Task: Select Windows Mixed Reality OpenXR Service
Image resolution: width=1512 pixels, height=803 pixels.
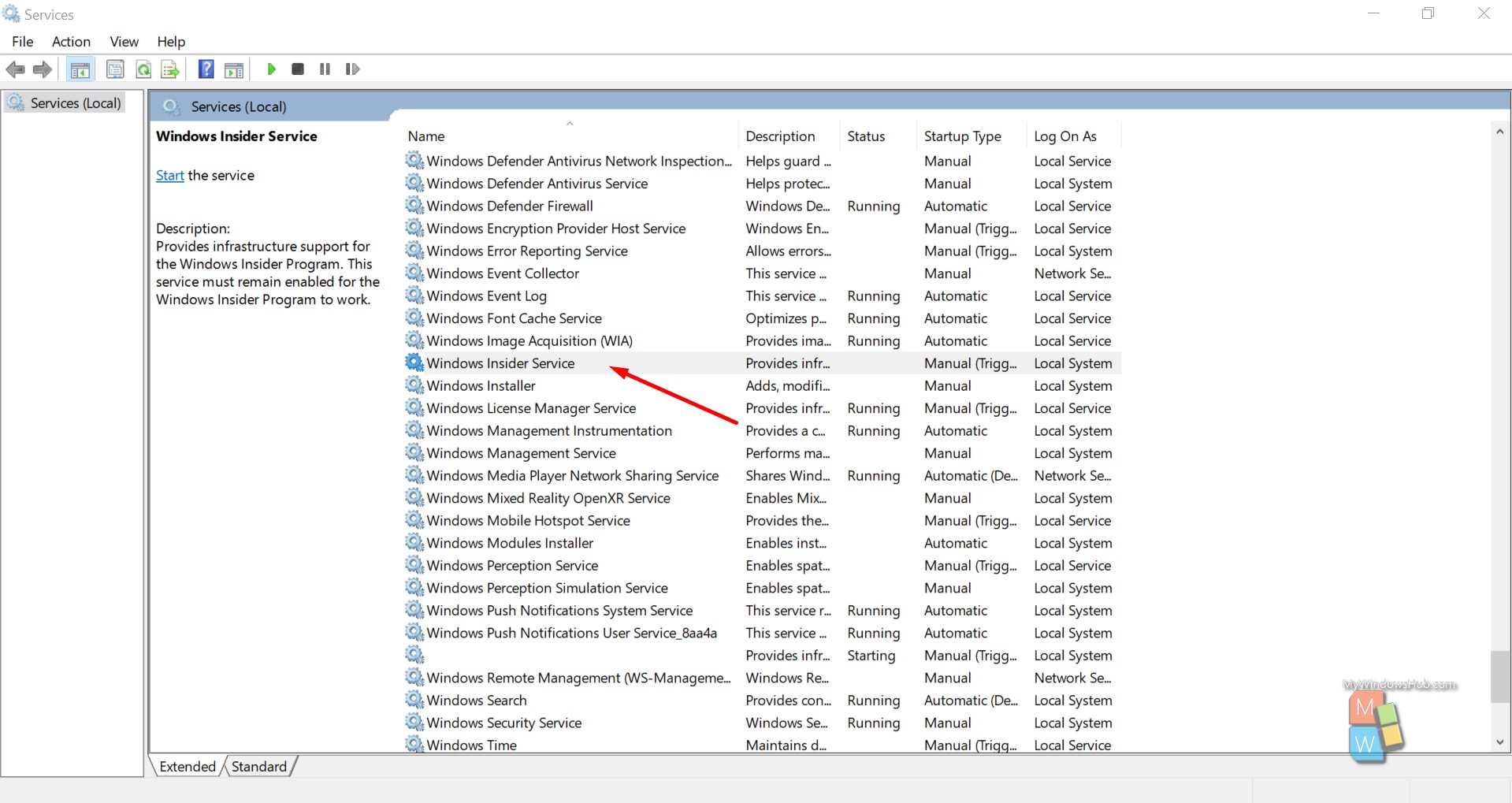Action: coord(762,498)
